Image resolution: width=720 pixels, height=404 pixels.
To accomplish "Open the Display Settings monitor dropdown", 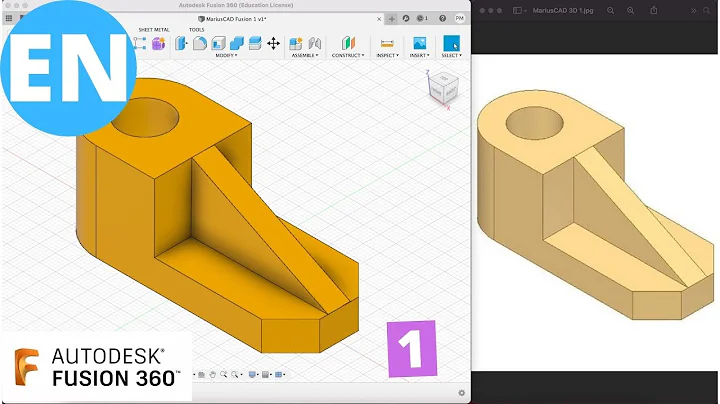I will 253,375.
